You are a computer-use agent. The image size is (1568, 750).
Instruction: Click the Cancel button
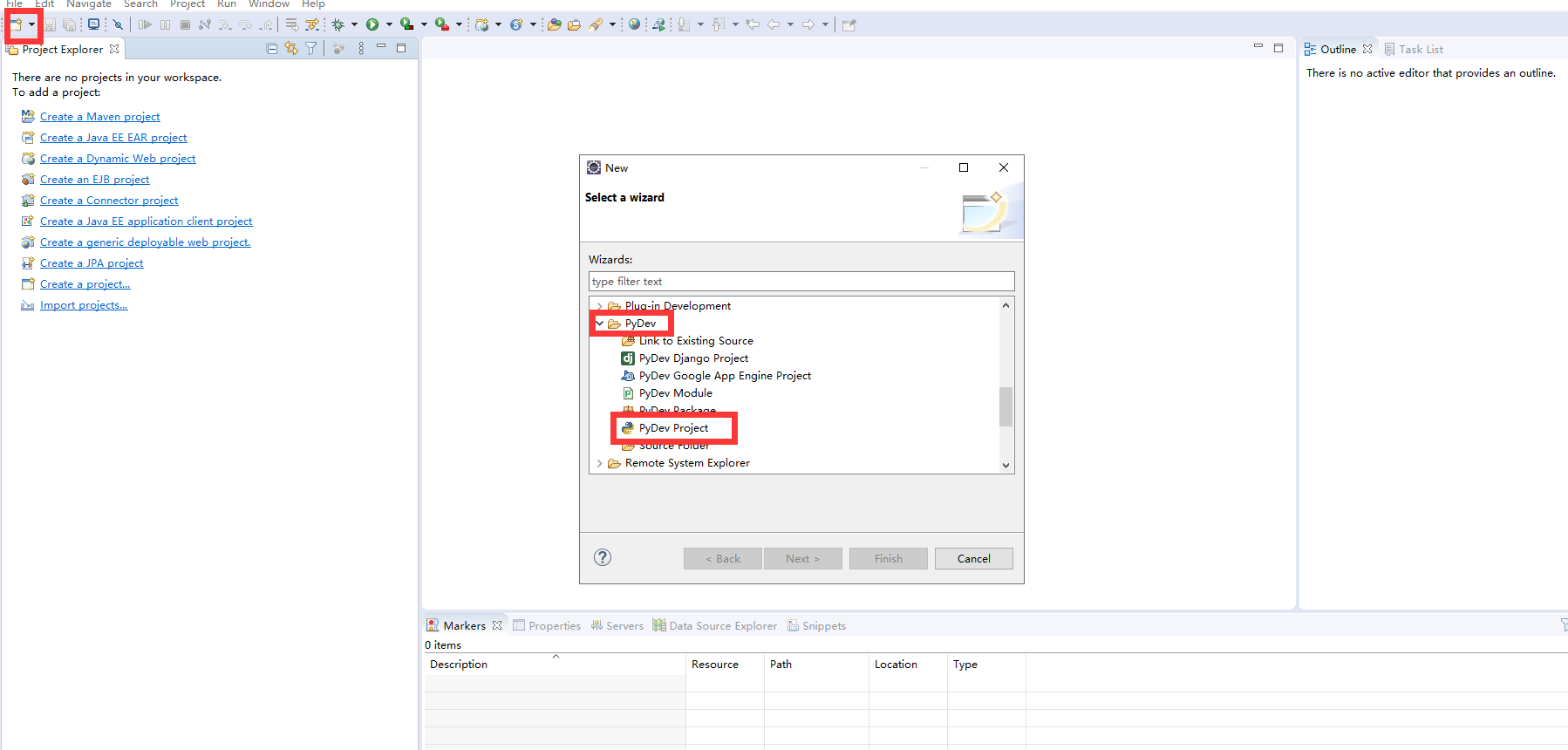974,559
